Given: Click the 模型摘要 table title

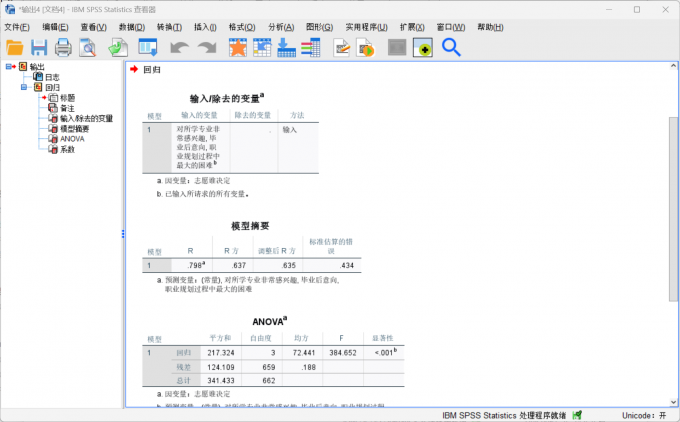Looking at the screenshot, I should (x=250, y=226).
